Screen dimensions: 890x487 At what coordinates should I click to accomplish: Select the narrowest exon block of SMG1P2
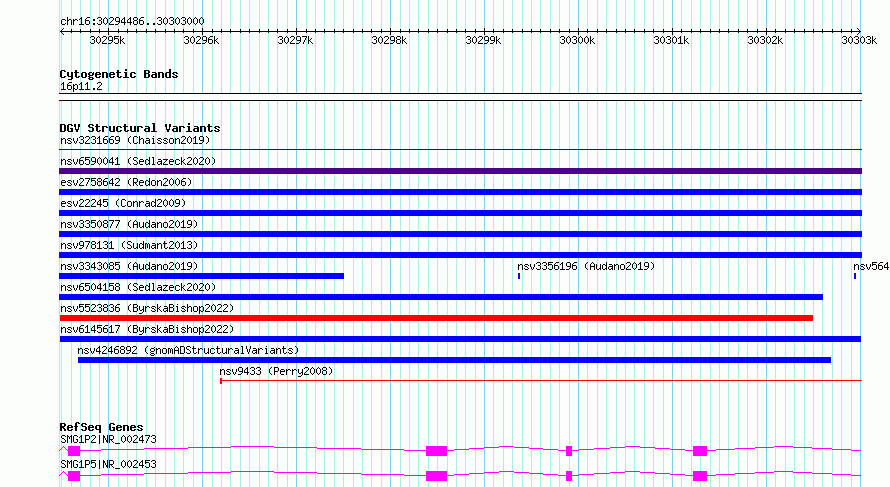point(569,451)
